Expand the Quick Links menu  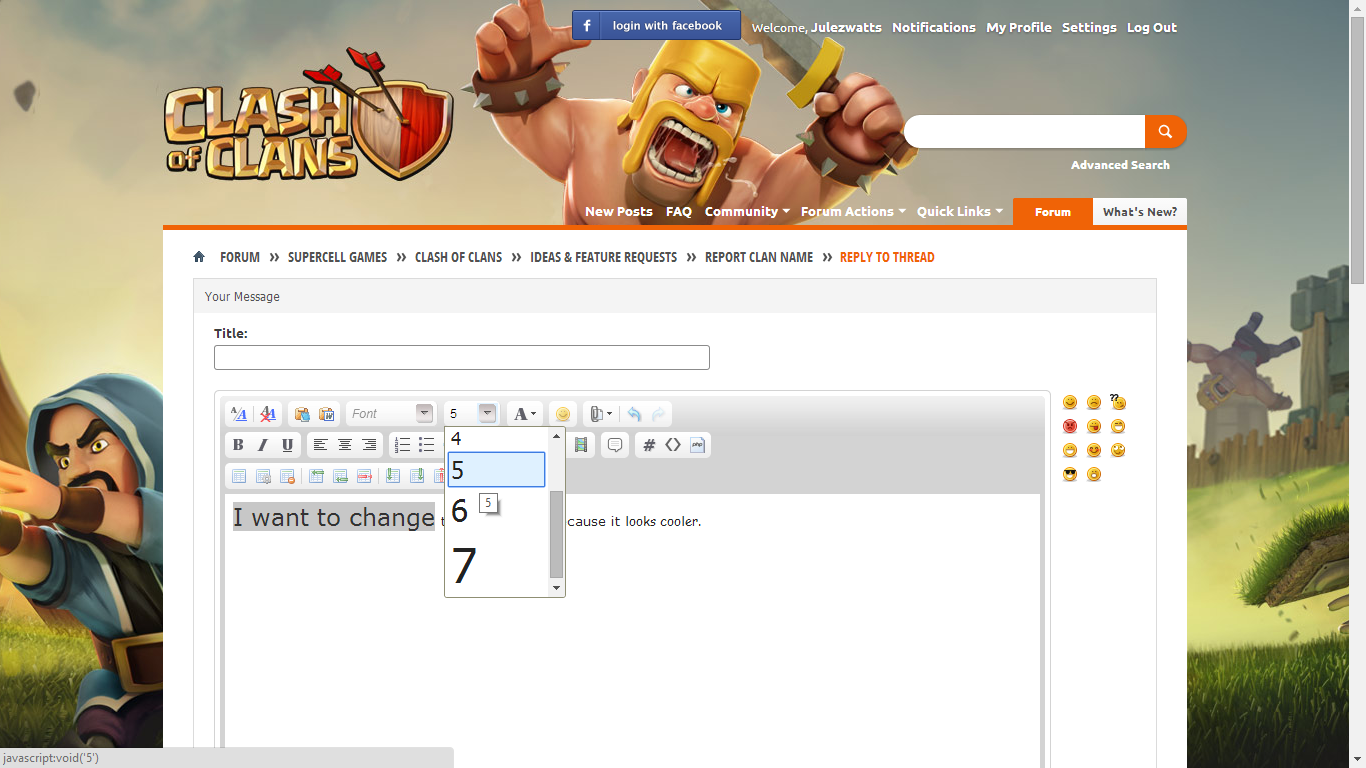[960, 211]
